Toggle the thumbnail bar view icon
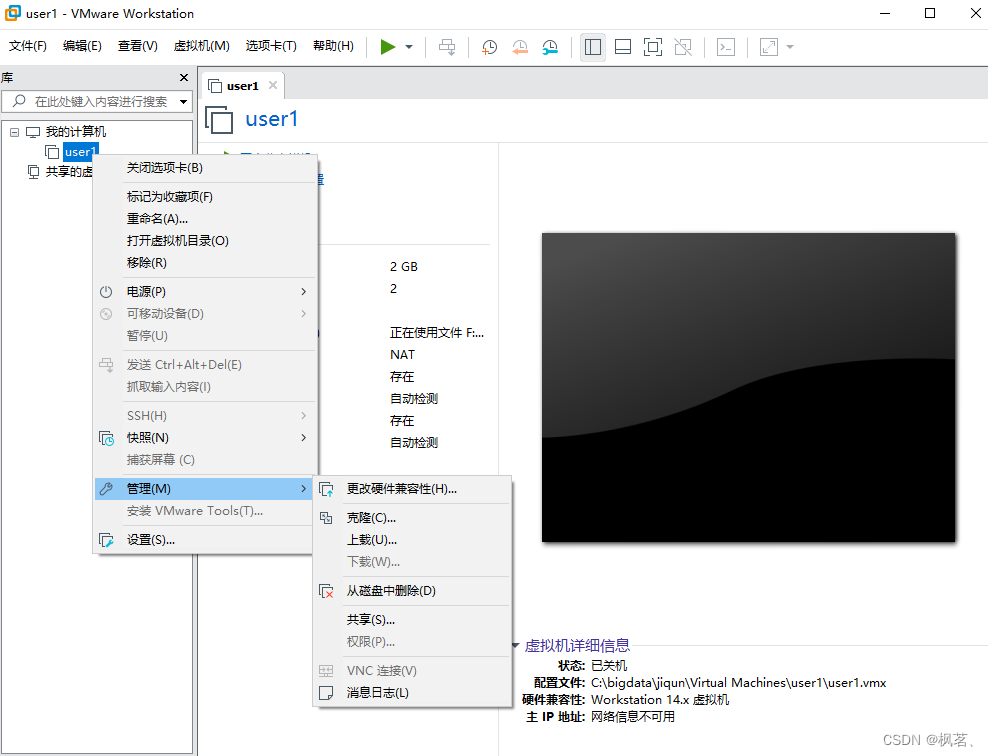 tap(623, 47)
